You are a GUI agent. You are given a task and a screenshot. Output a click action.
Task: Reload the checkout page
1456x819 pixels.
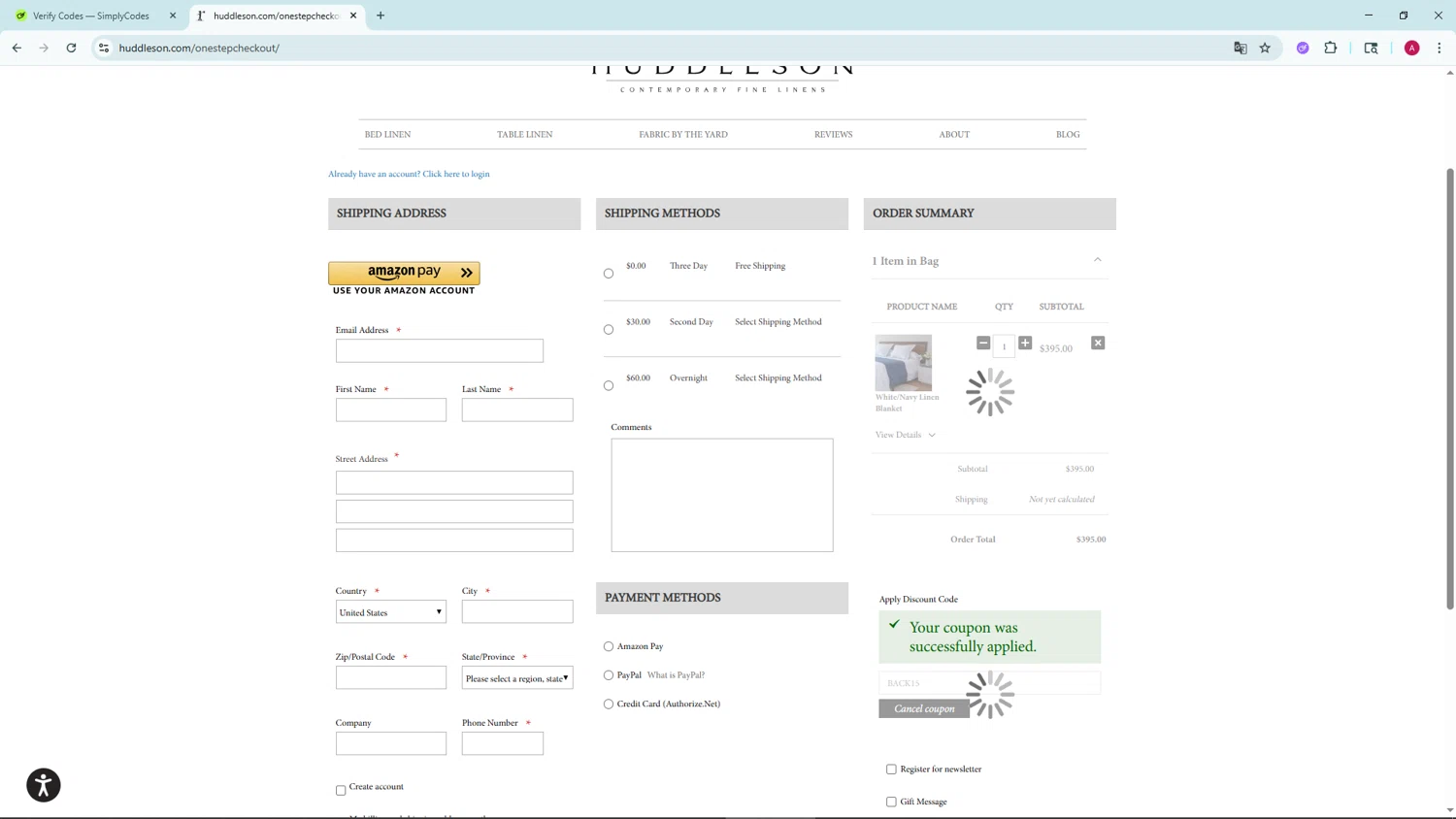pyautogui.click(x=71, y=48)
